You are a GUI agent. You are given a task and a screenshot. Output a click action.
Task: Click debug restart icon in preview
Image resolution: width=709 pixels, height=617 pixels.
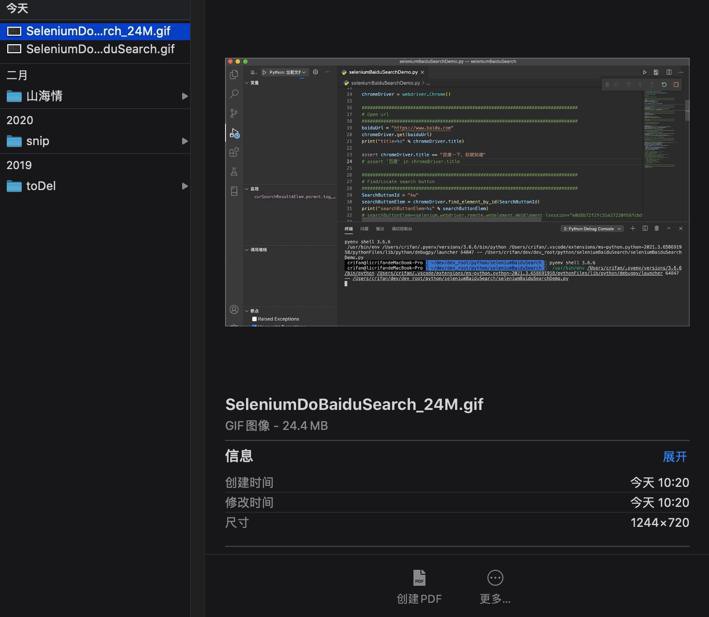(x=664, y=85)
